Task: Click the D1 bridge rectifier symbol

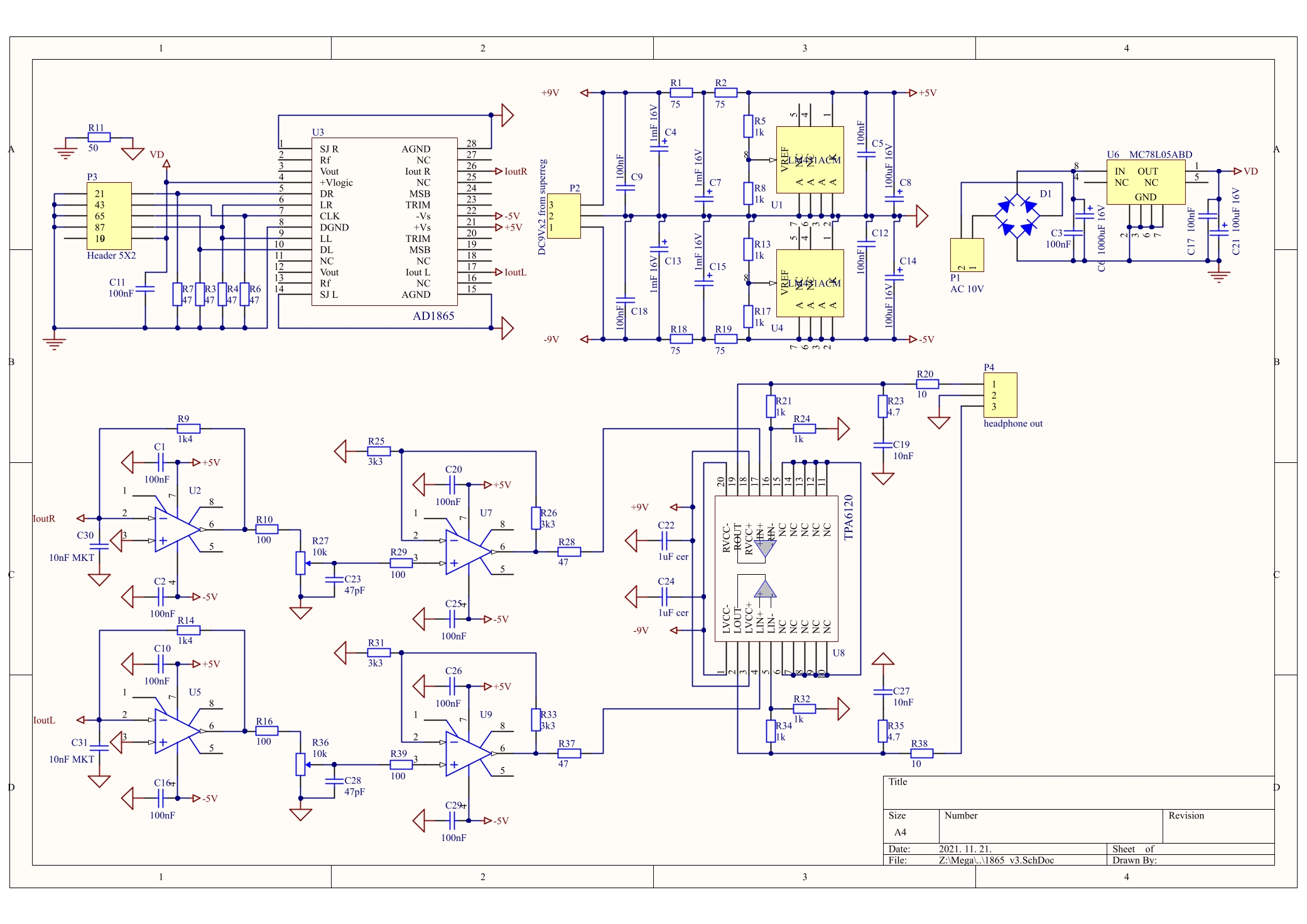Action: click(x=1017, y=216)
